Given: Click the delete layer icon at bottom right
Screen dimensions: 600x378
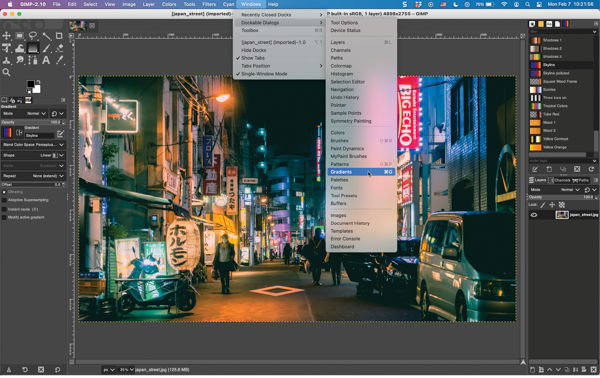Looking at the screenshot, I should point(593,370).
